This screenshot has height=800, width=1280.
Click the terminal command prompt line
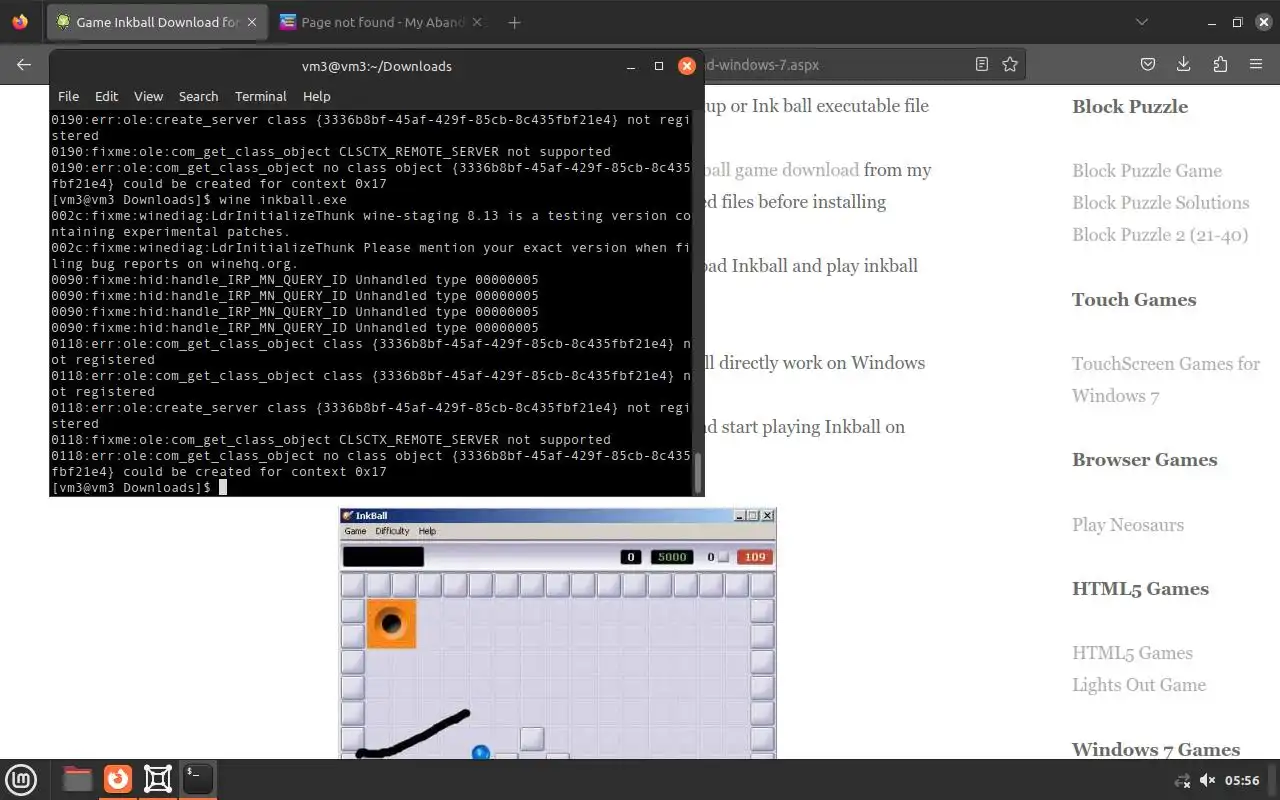click(370, 487)
